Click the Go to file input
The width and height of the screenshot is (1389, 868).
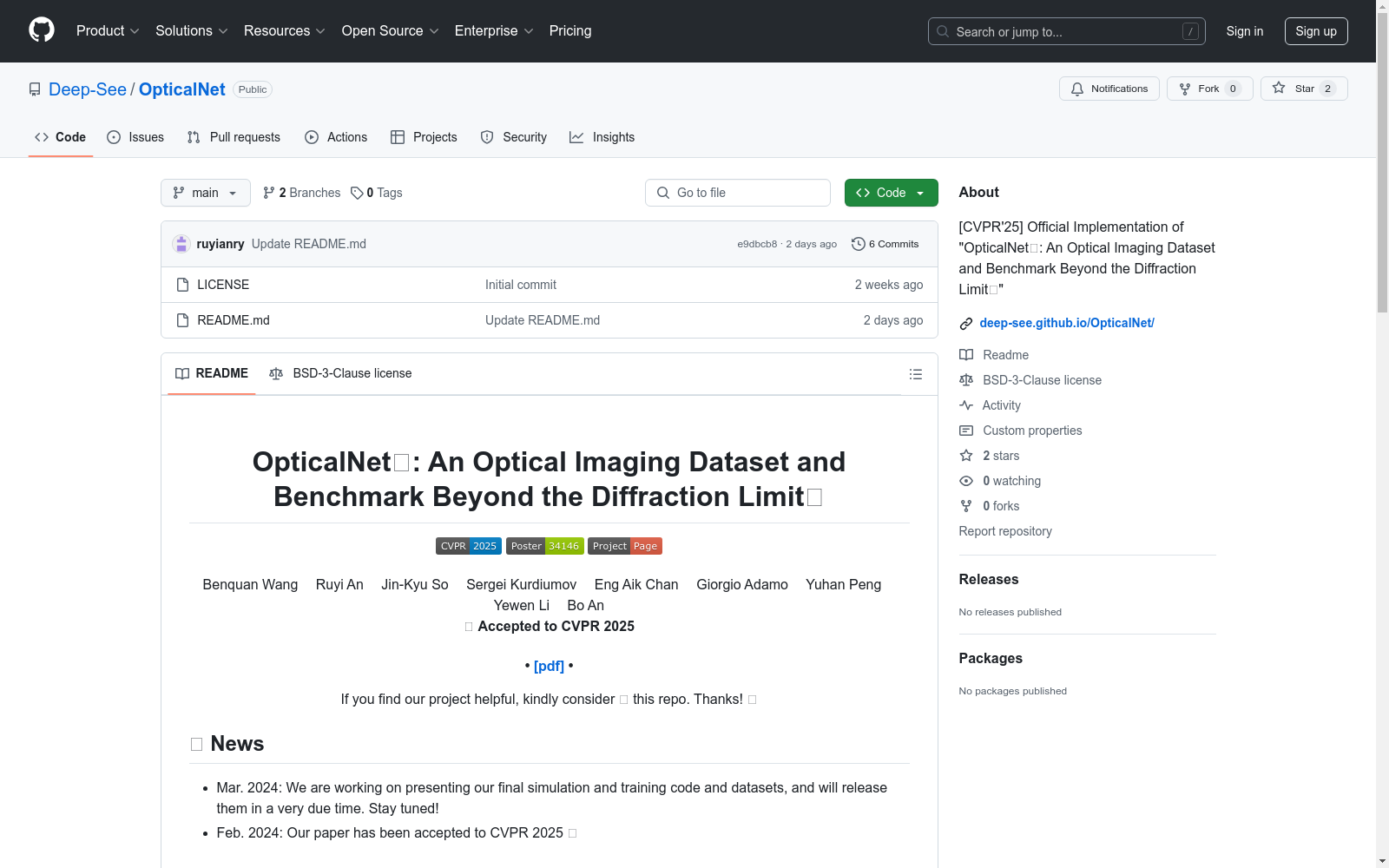738,193
